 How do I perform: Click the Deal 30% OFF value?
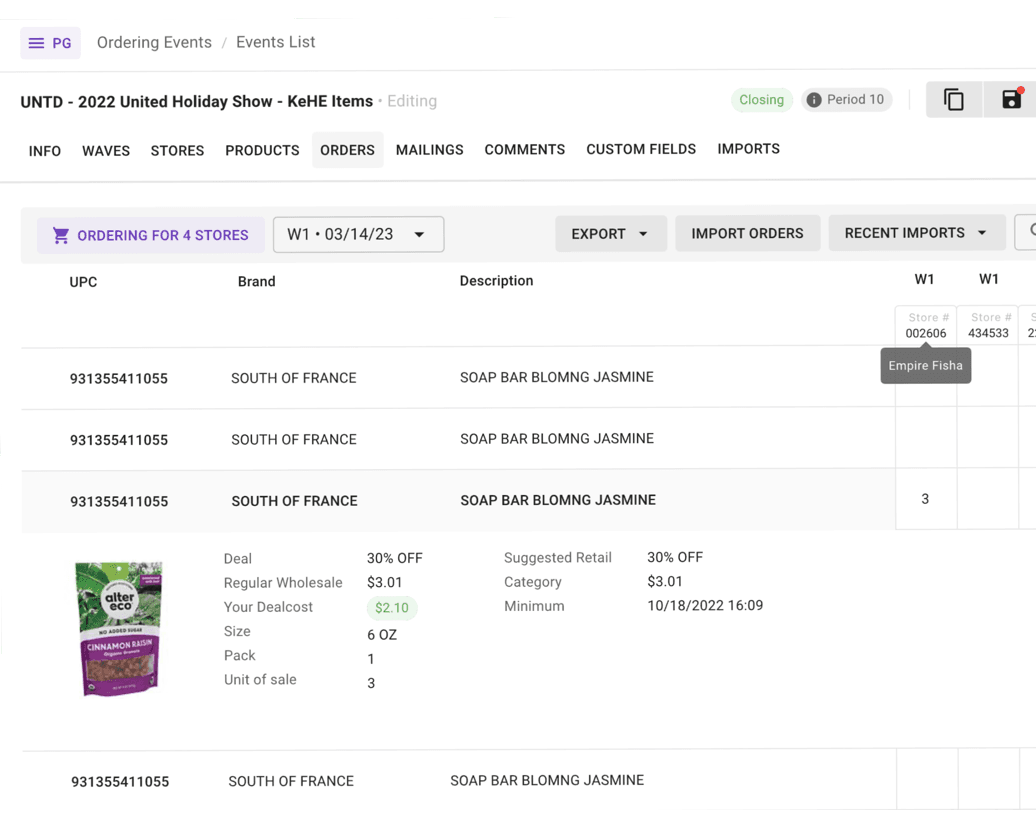[x=394, y=558]
